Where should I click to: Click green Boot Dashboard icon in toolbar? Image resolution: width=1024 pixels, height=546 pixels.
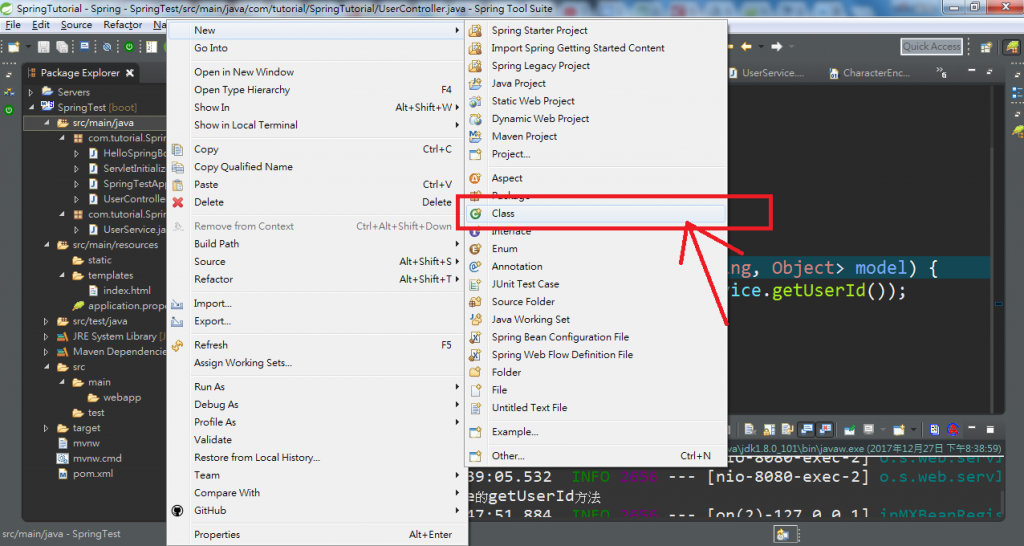coord(129,46)
